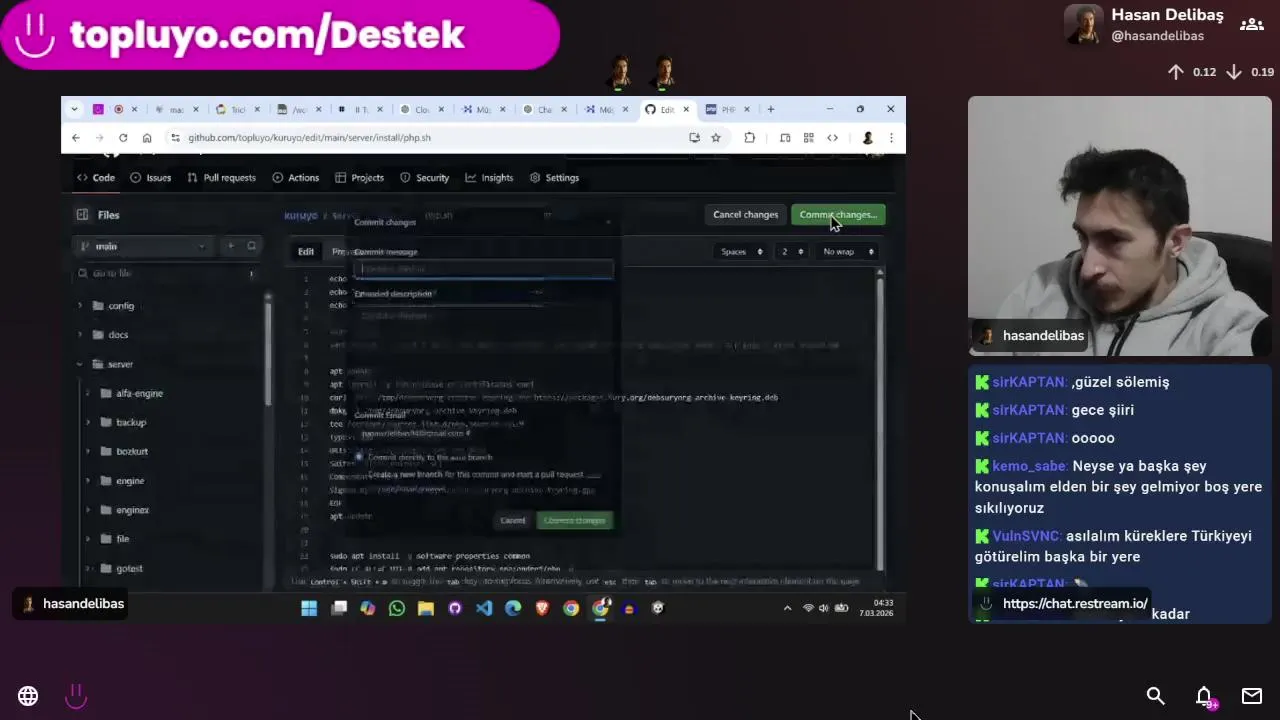Open the Issues tab

151,178
